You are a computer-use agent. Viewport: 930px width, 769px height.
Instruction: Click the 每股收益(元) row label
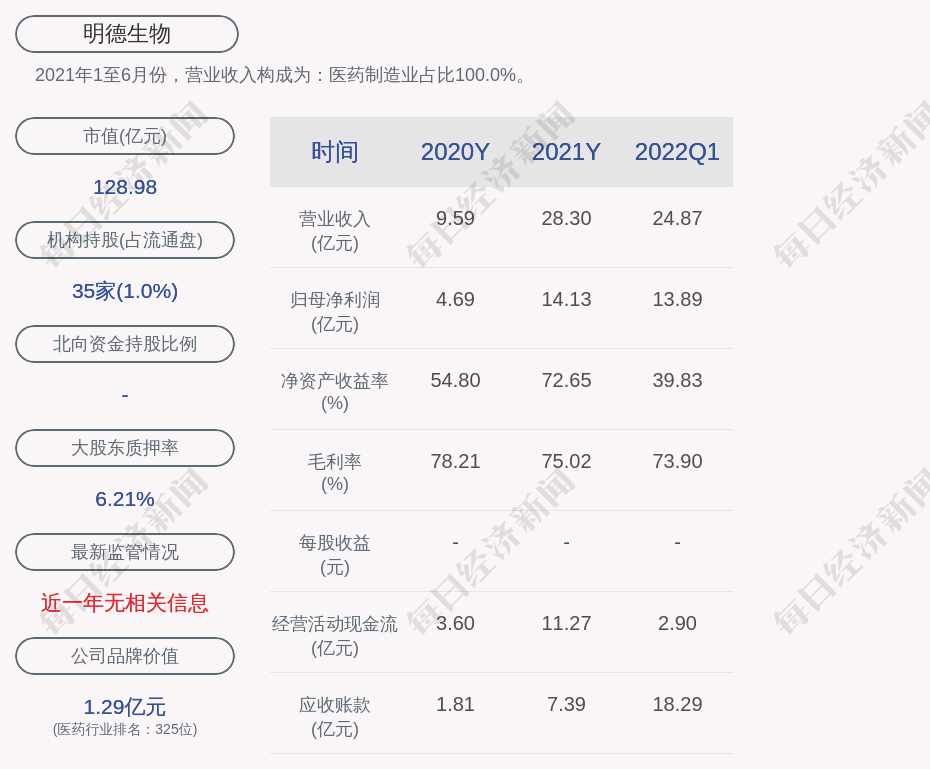(x=335, y=555)
